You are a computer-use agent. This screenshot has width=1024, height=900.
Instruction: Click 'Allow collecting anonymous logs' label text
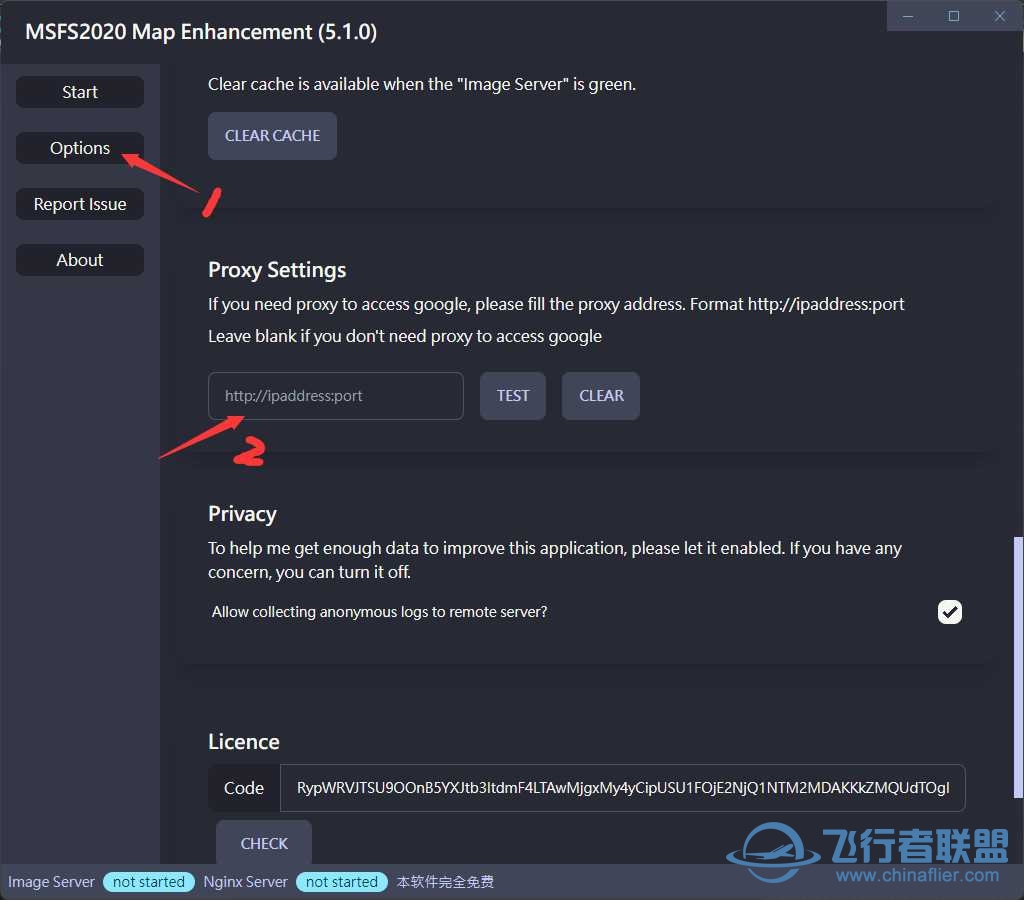[379, 612]
